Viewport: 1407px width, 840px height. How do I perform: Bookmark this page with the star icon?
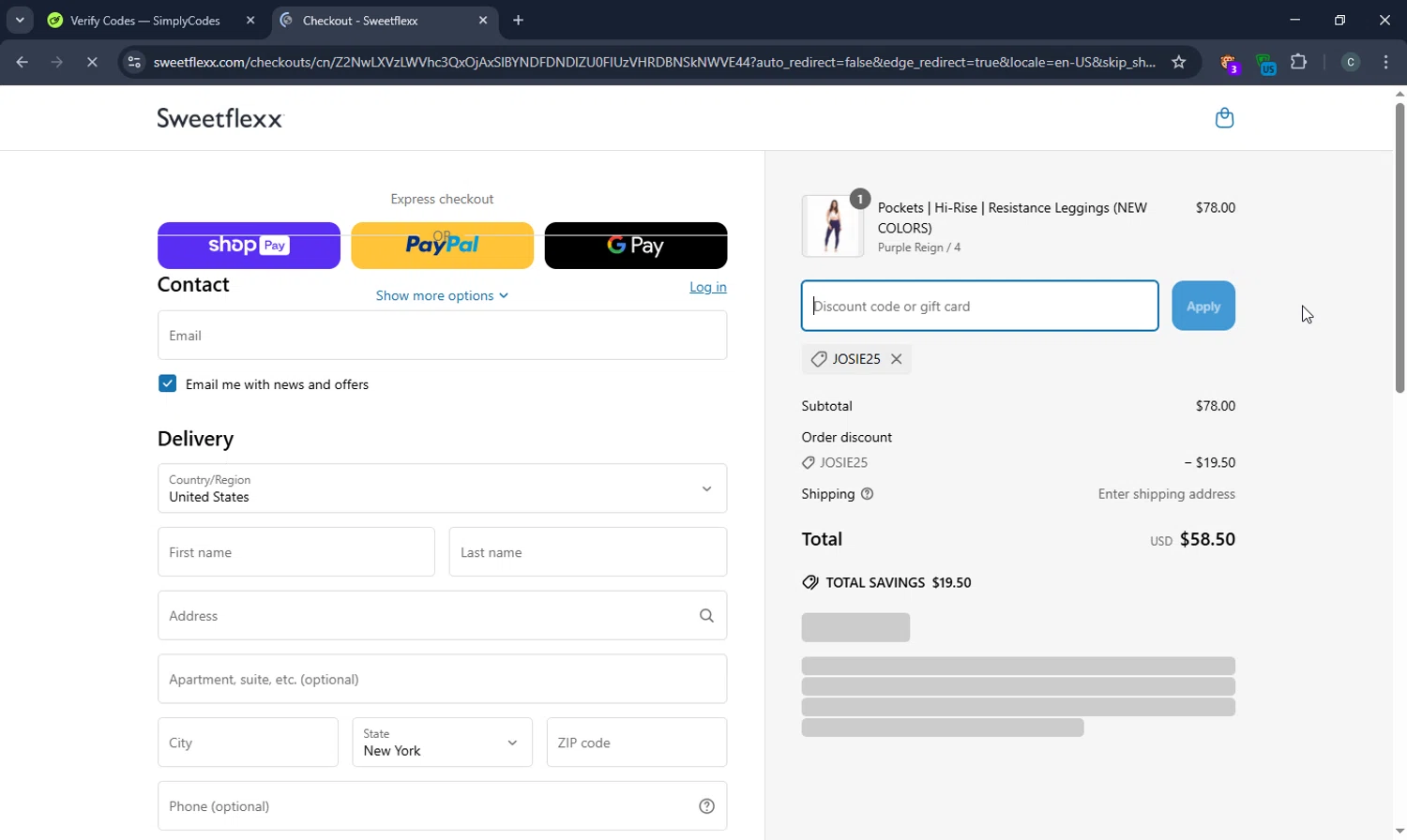point(1179,62)
